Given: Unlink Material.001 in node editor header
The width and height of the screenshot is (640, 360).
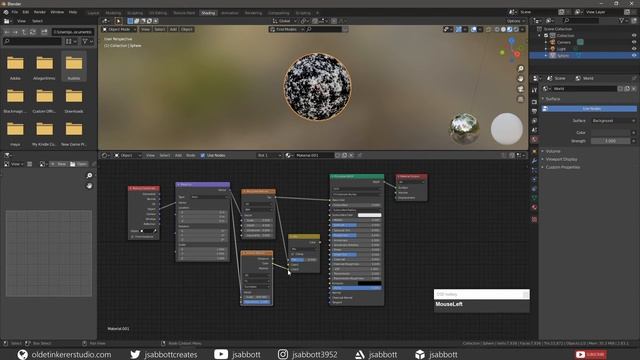Looking at the screenshot, I should click(351, 156).
